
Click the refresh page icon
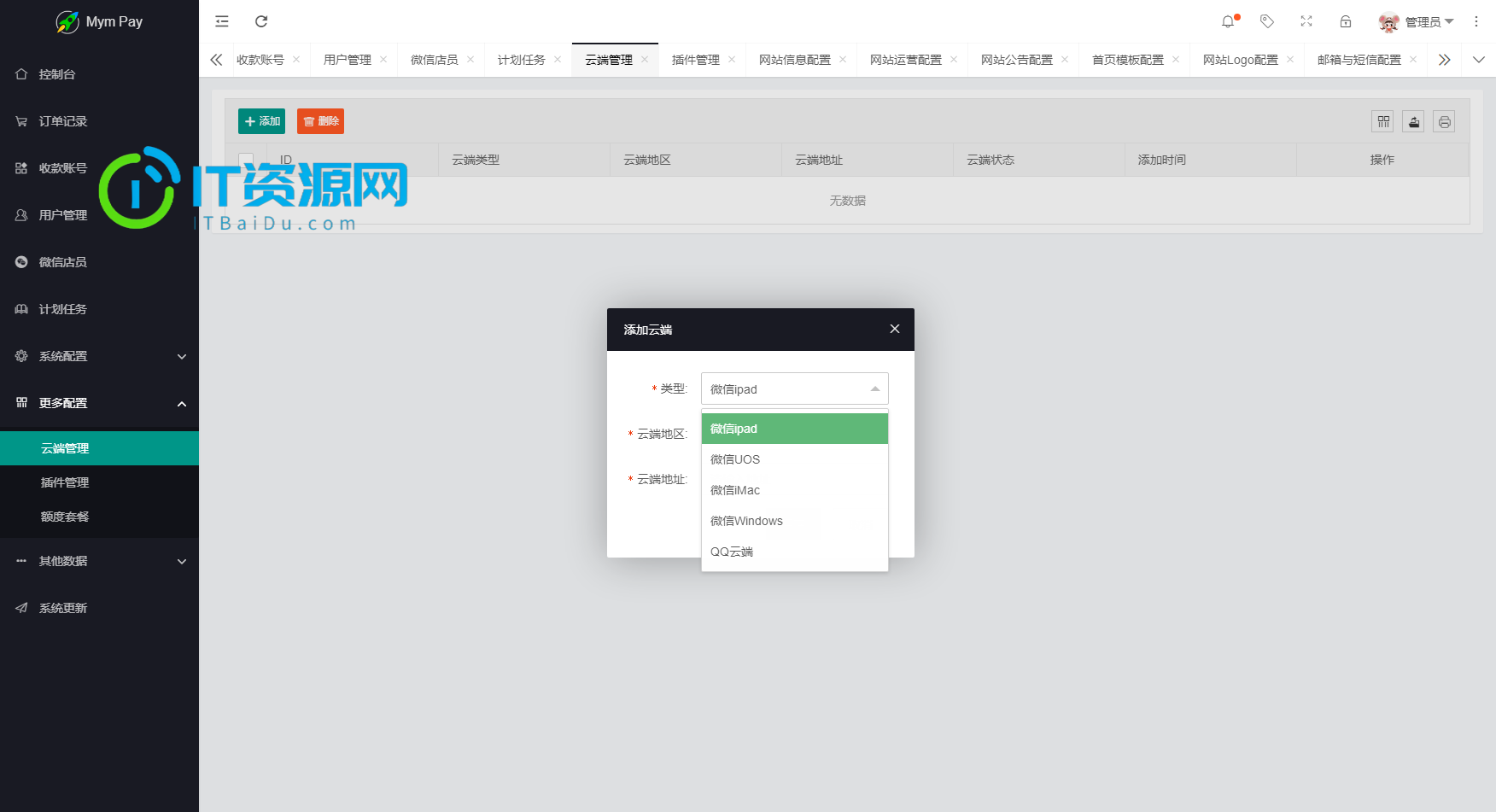coord(261,21)
